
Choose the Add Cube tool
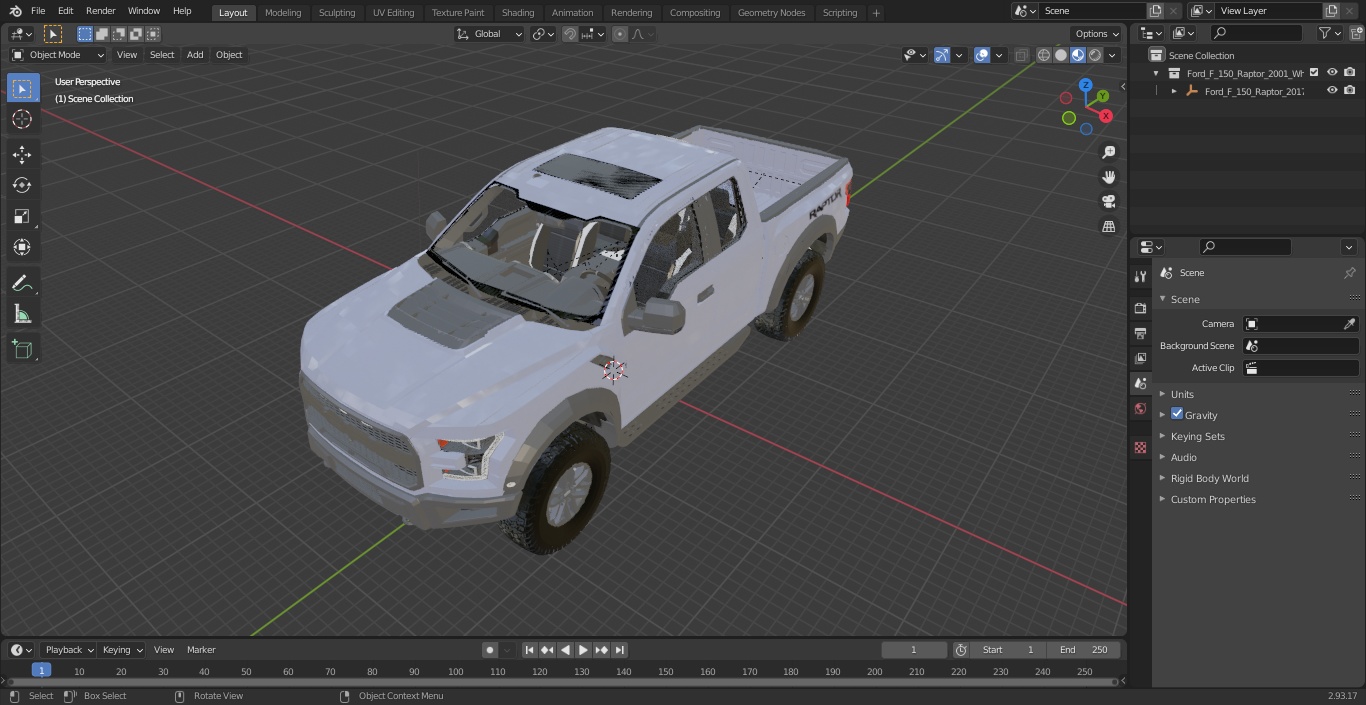[22, 349]
